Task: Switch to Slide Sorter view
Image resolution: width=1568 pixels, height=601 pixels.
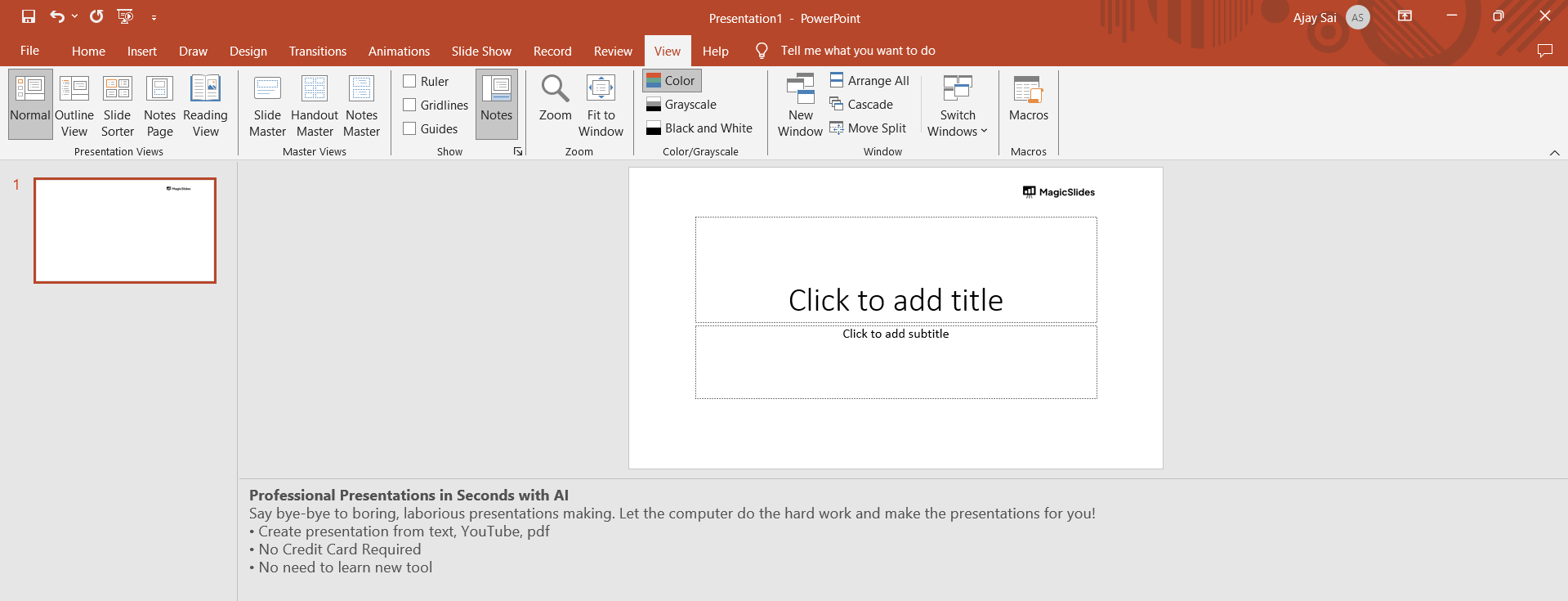Action: 117,105
